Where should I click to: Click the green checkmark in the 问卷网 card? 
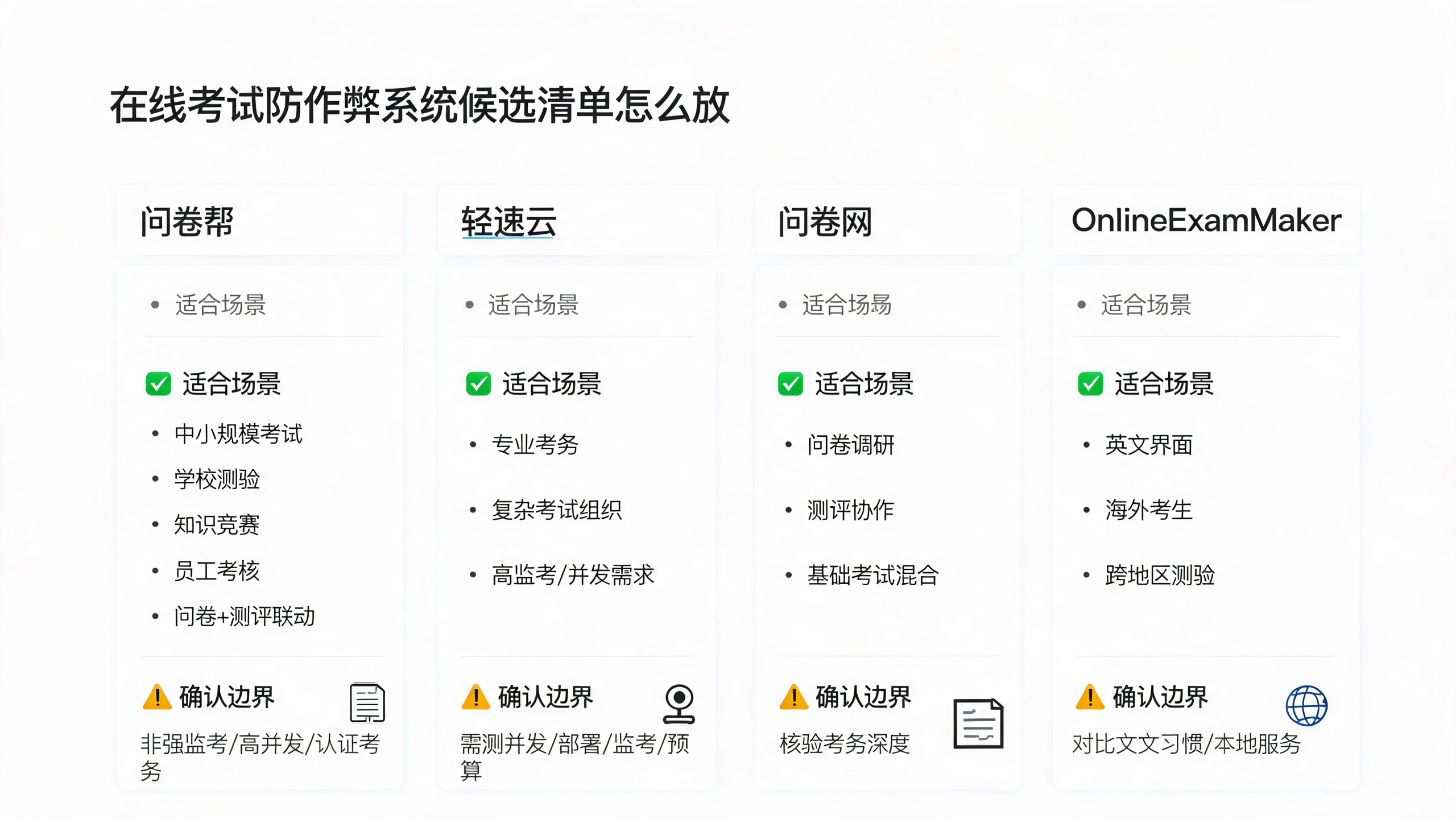pos(791,384)
